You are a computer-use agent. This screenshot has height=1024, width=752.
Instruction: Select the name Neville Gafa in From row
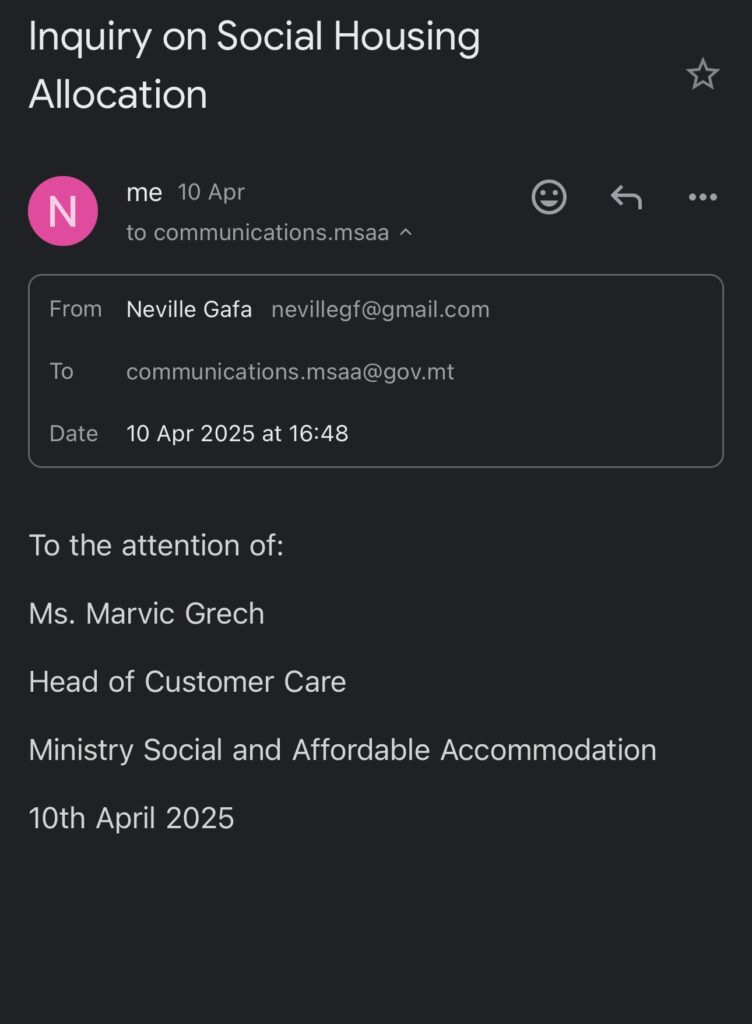189,309
